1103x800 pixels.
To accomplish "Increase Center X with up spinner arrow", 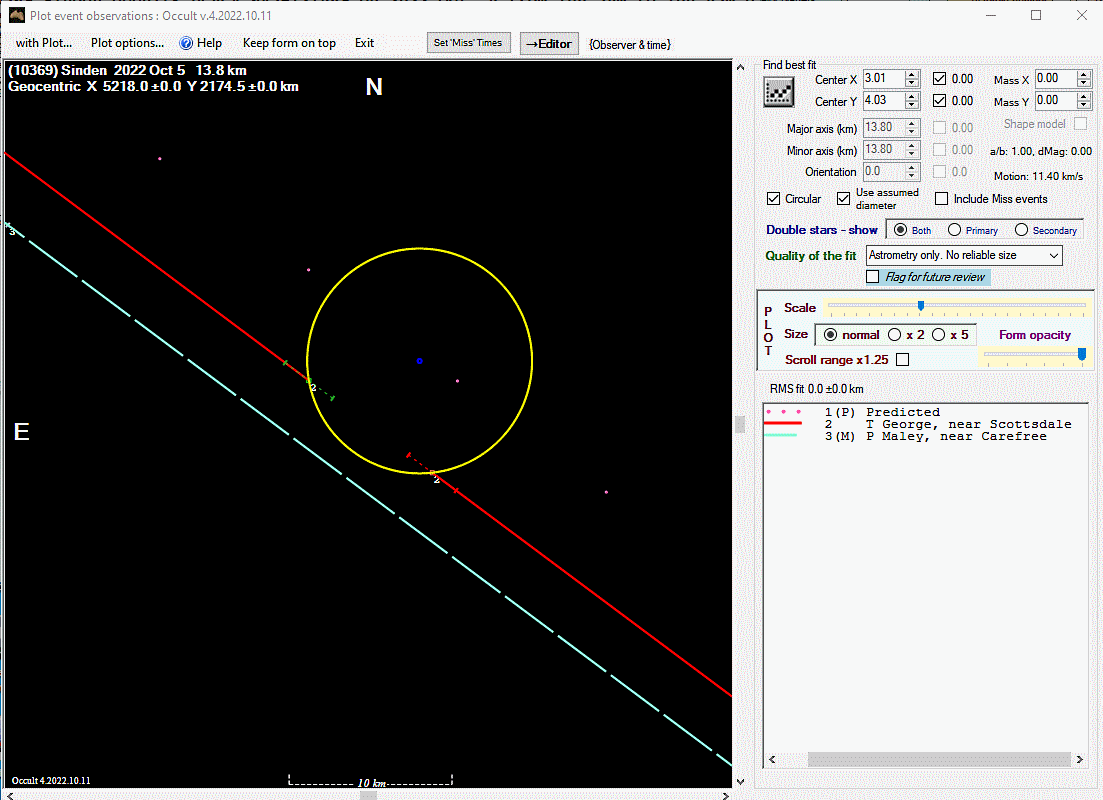I will [x=912, y=75].
